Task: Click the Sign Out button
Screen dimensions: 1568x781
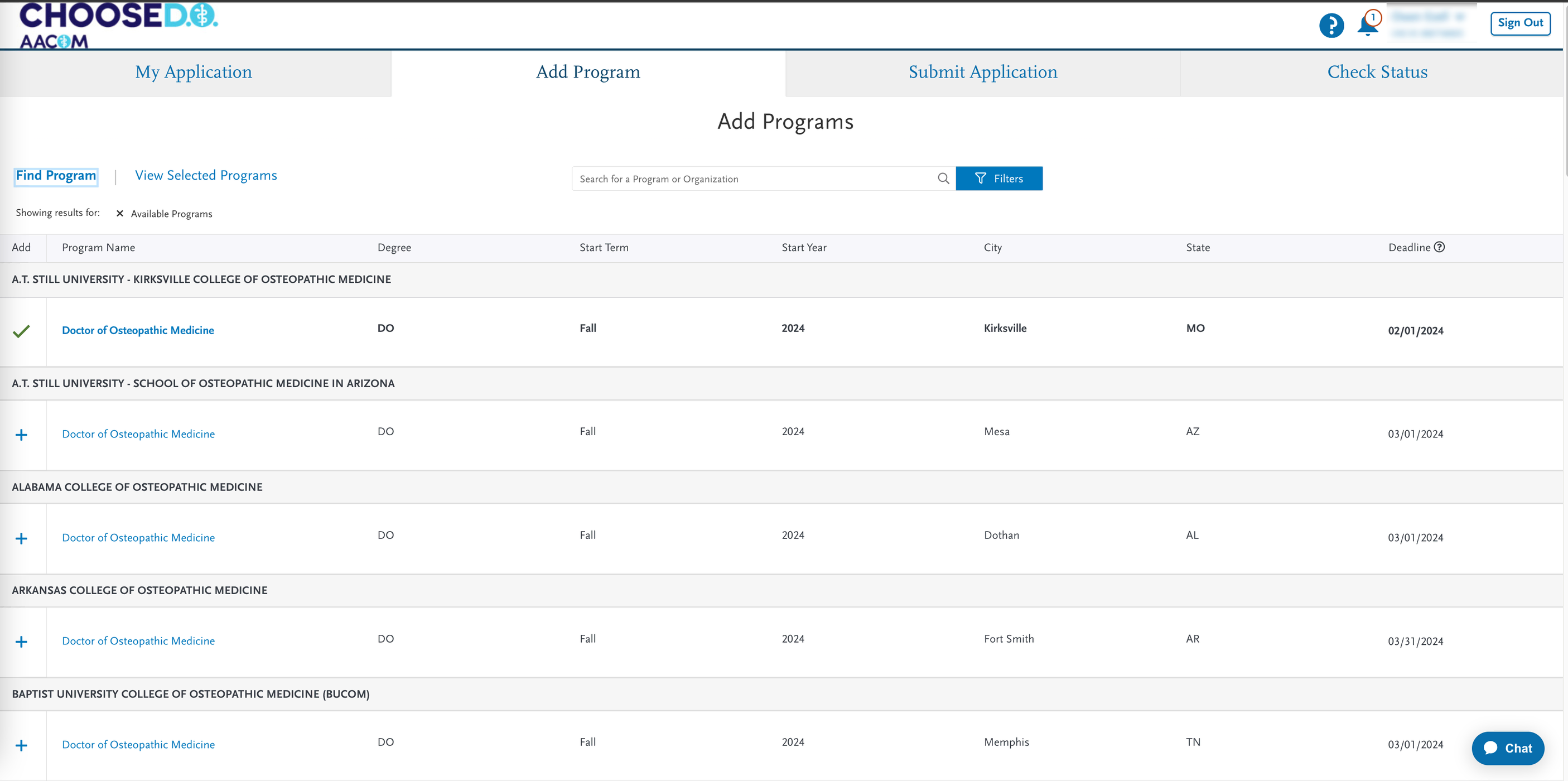Action: coord(1516,21)
